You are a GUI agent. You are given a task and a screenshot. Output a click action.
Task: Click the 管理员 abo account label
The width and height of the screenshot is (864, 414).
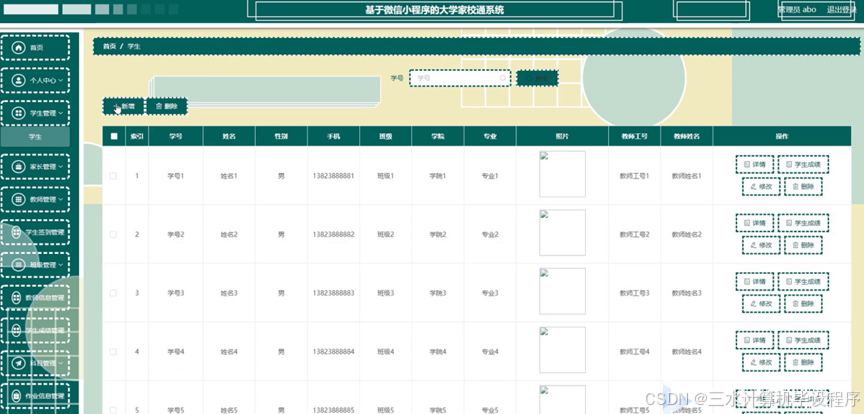click(x=796, y=9)
